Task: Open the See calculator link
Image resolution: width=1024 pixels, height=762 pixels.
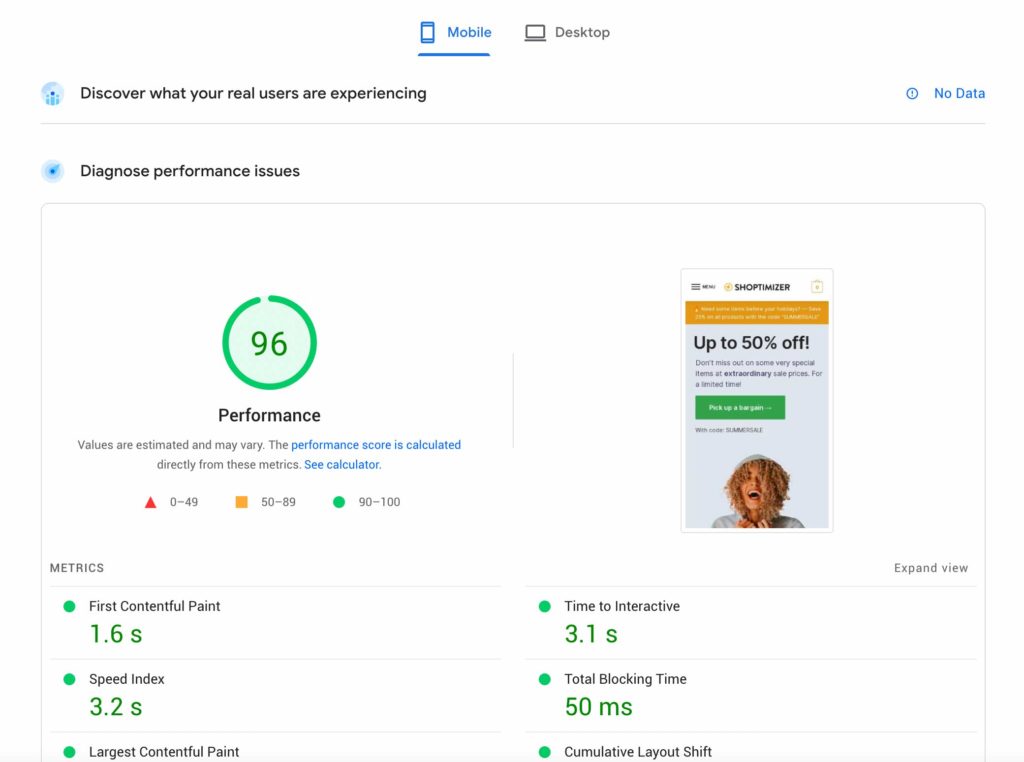Action: (341, 464)
